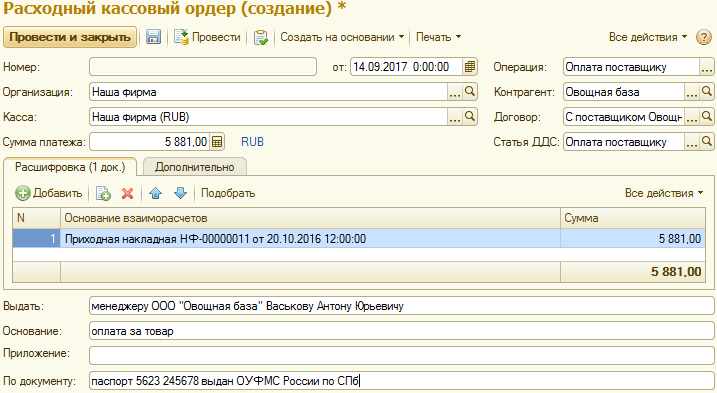This screenshot has height=393, width=717.
Task: Copy row with the duplicate-row icon
Action: click(x=103, y=194)
